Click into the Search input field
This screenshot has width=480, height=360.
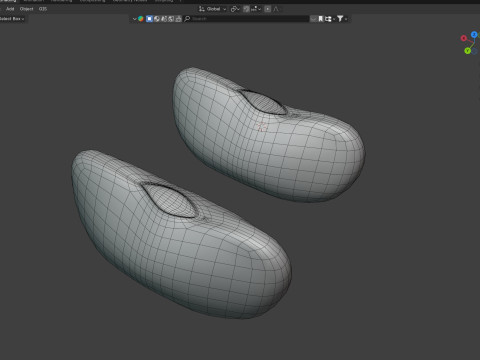coord(250,19)
